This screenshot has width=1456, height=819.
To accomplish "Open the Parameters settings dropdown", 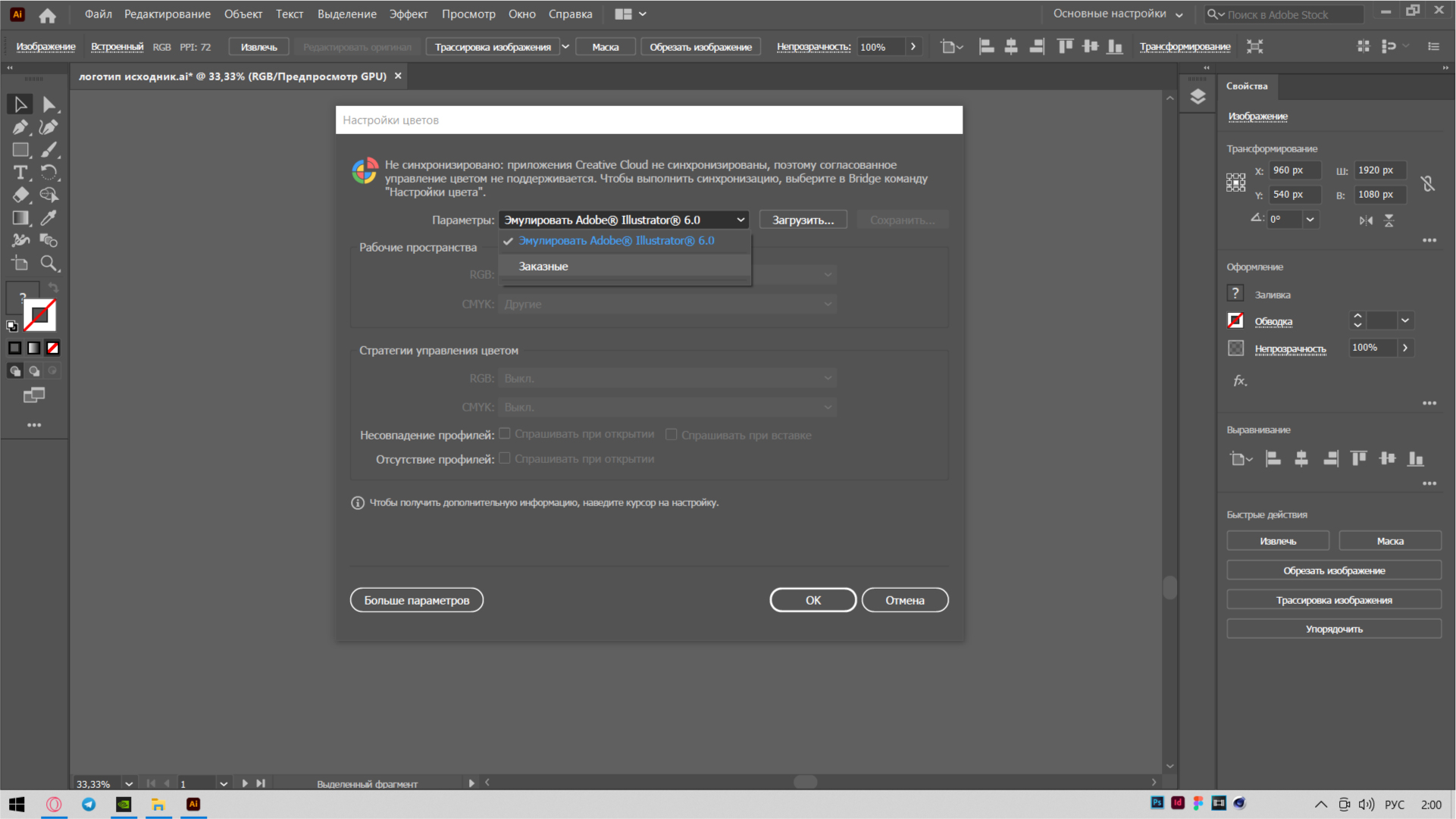I will (x=624, y=220).
